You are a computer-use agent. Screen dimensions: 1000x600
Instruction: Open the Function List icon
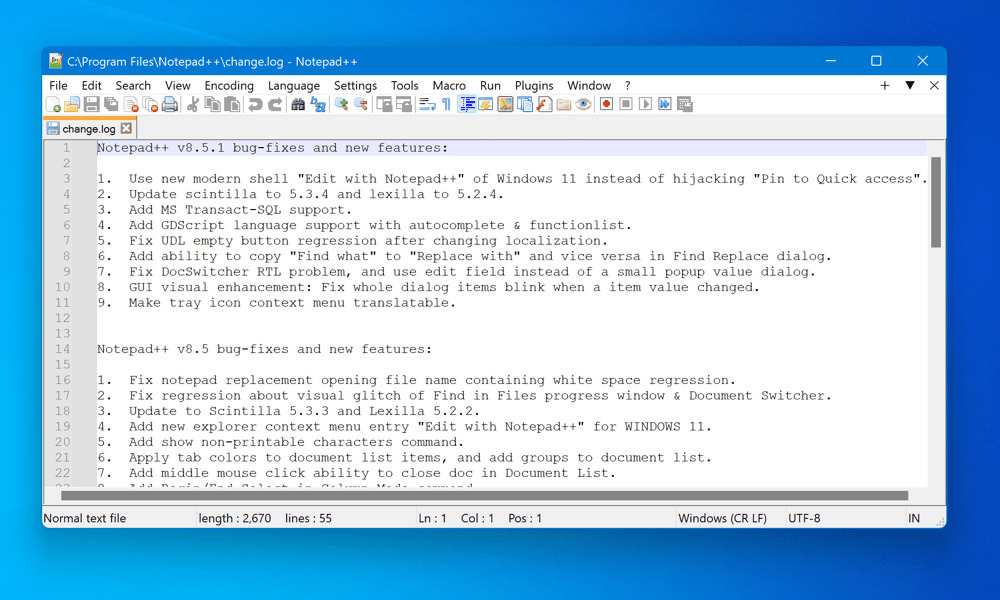(545, 105)
